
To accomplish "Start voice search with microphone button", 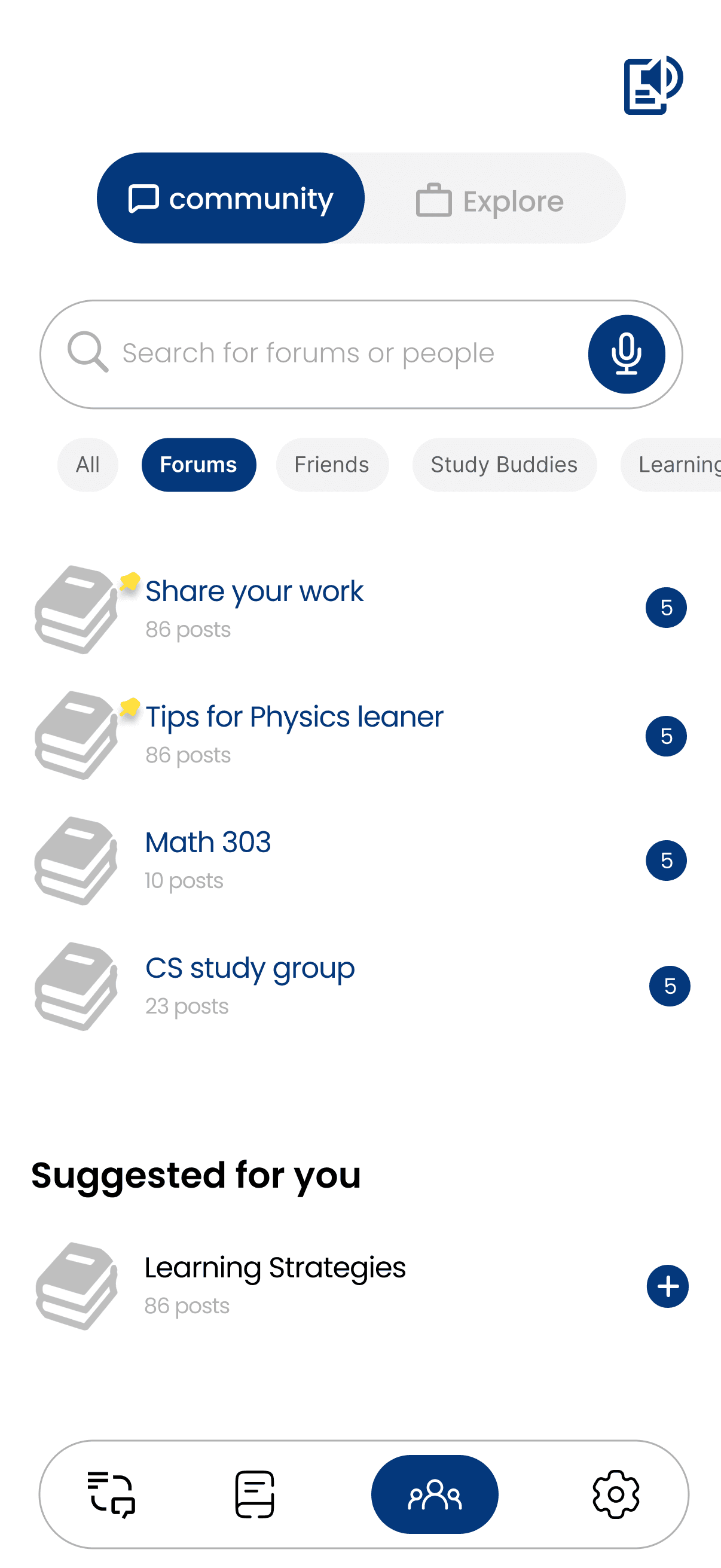I will pyautogui.click(x=626, y=353).
